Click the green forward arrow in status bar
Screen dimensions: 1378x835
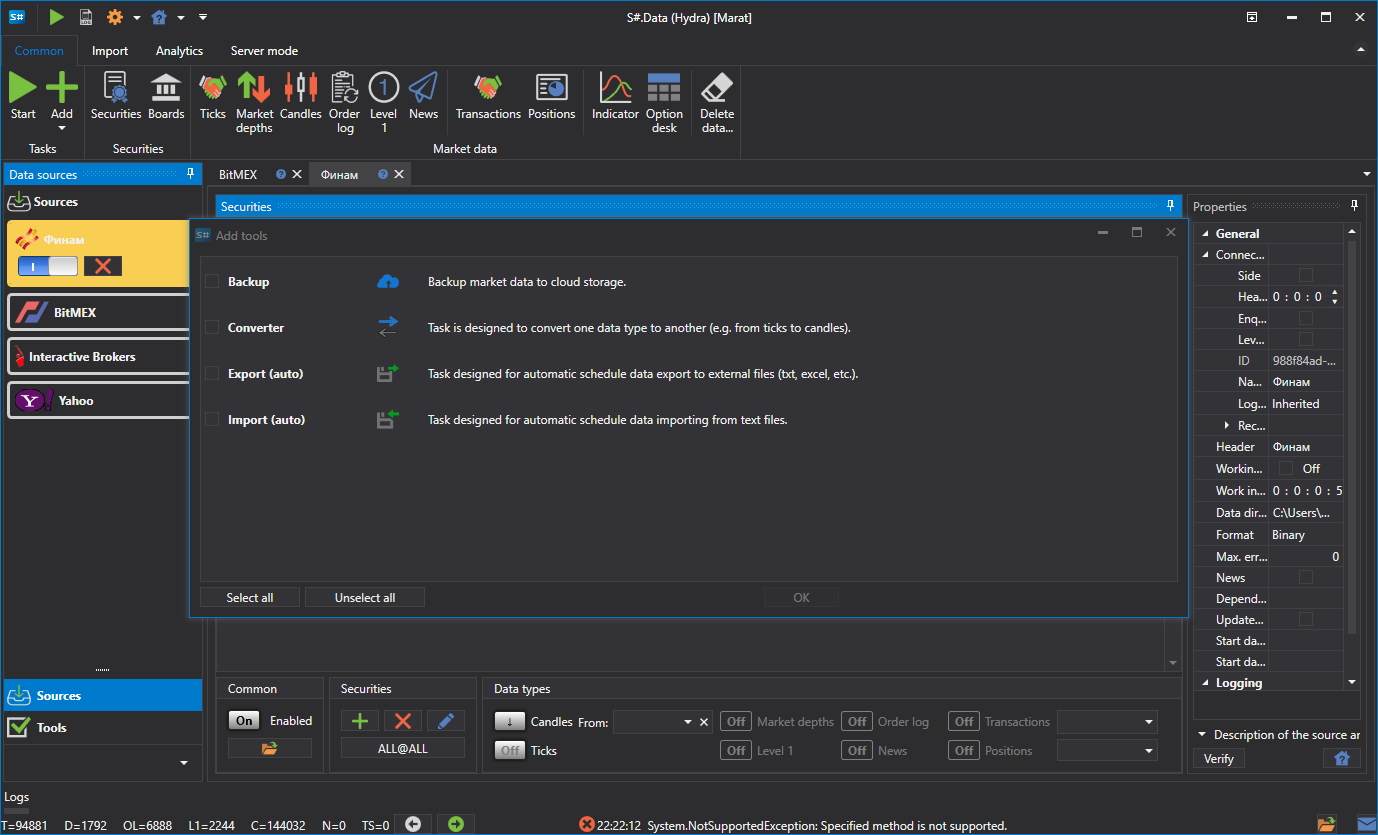pos(456,824)
